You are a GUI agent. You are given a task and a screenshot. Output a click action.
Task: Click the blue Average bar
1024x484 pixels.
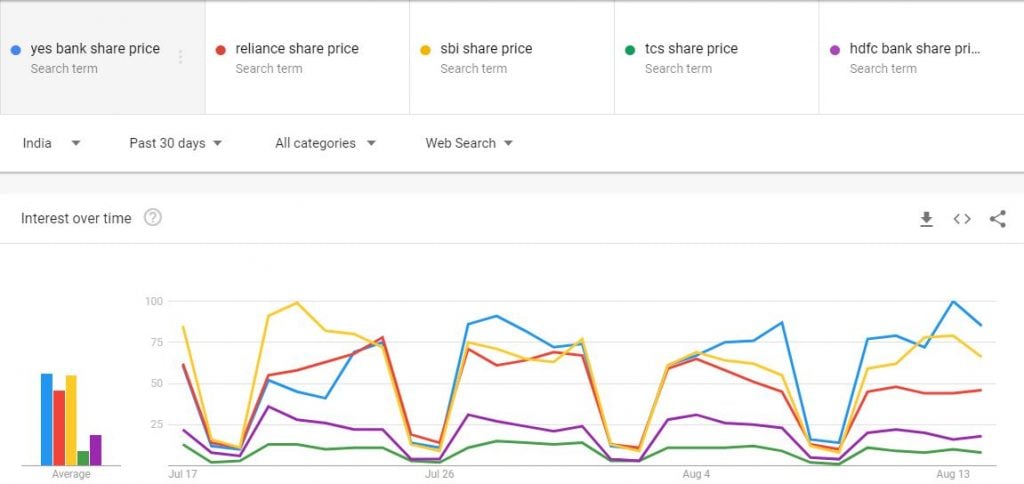tap(46, 419)
